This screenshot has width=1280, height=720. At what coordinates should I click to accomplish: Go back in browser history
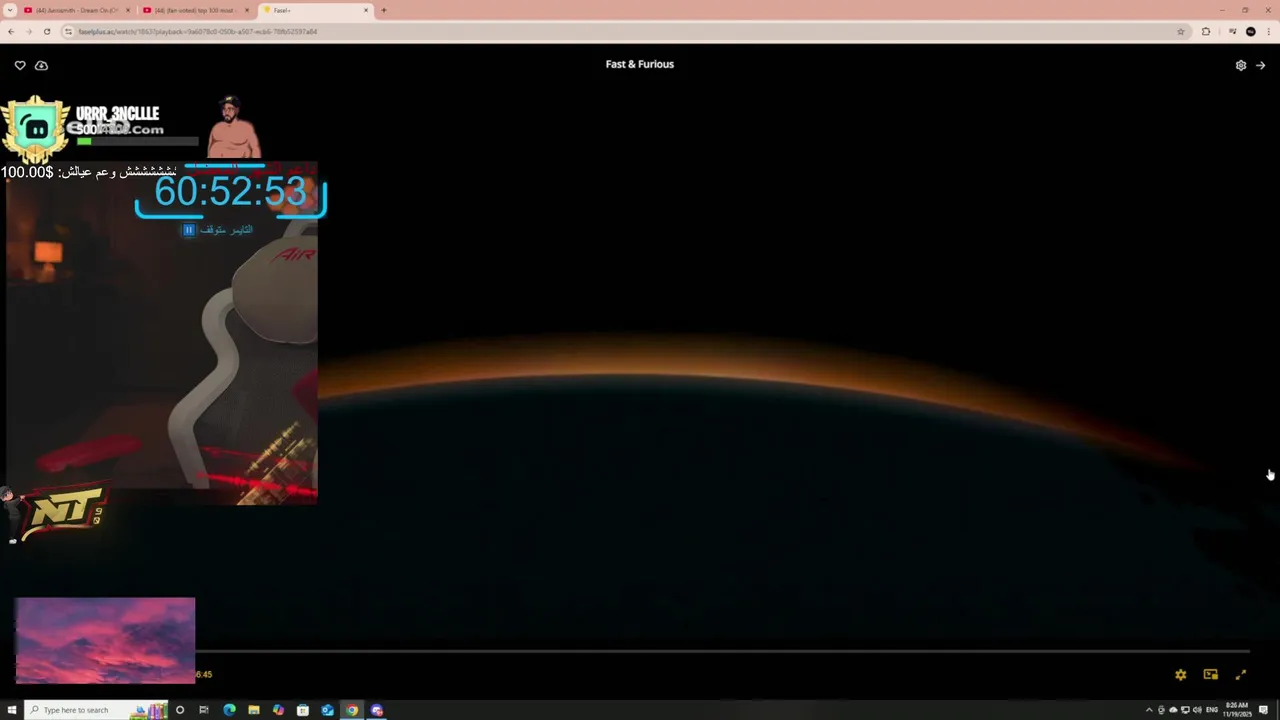point(10,31)
